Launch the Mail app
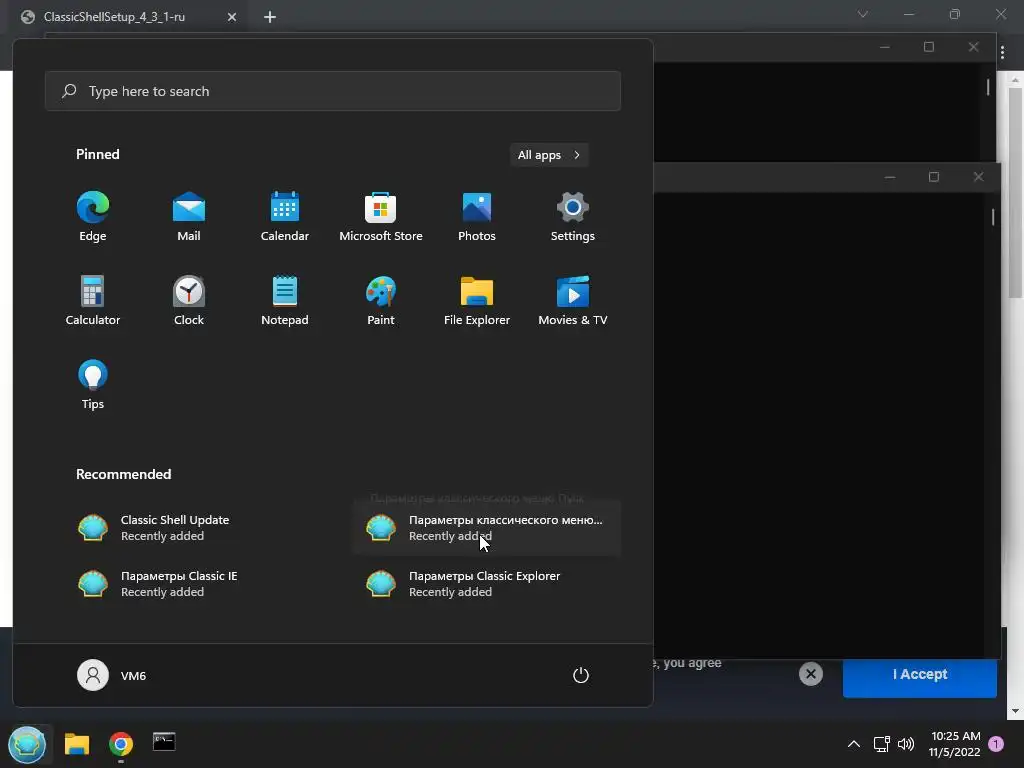 (189, 217)
